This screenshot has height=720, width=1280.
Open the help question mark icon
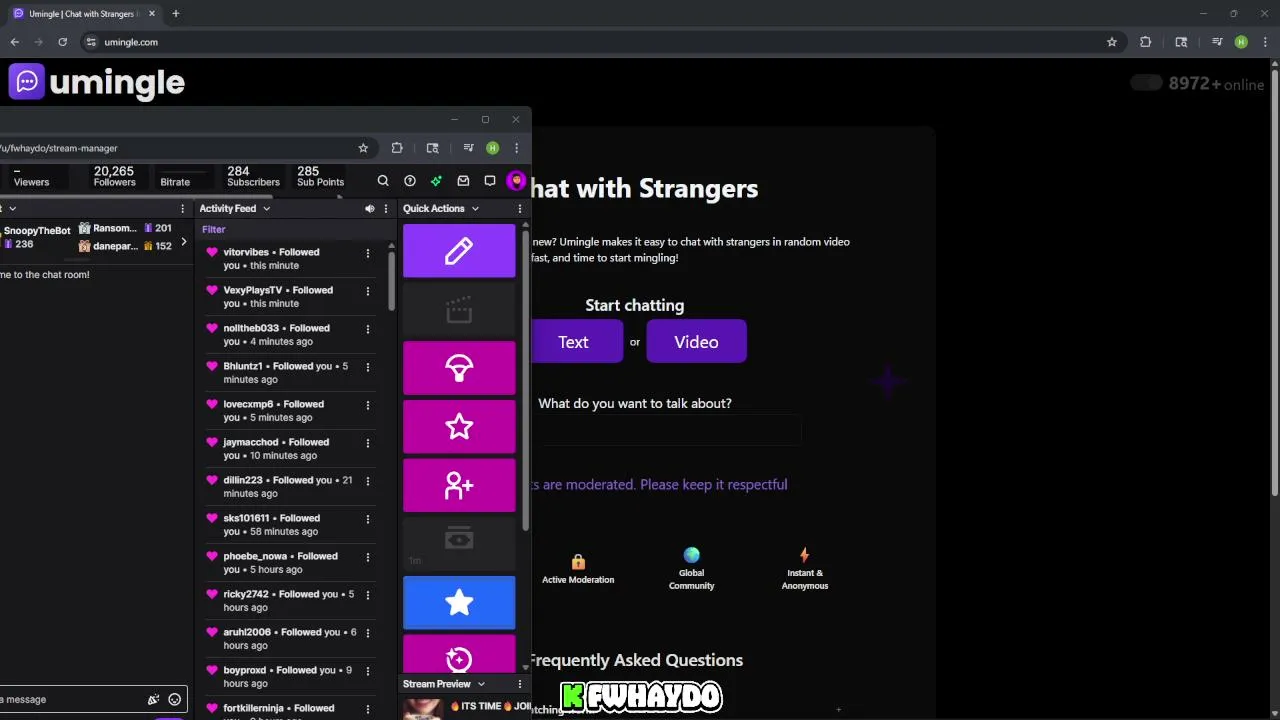pyautogui.click(x=410, y=181)
